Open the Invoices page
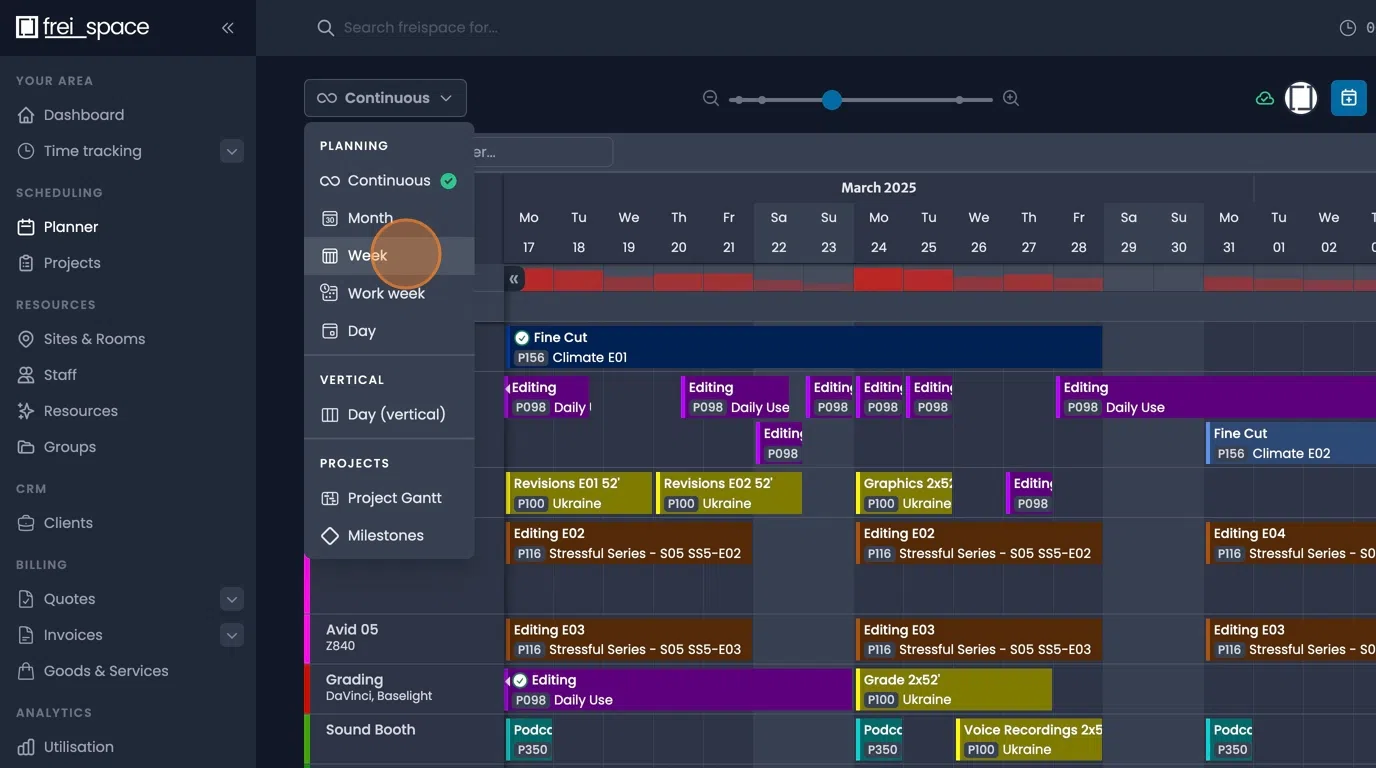Screen dimensions: 1376x768 pyautogui.click(x=73, y=634)
